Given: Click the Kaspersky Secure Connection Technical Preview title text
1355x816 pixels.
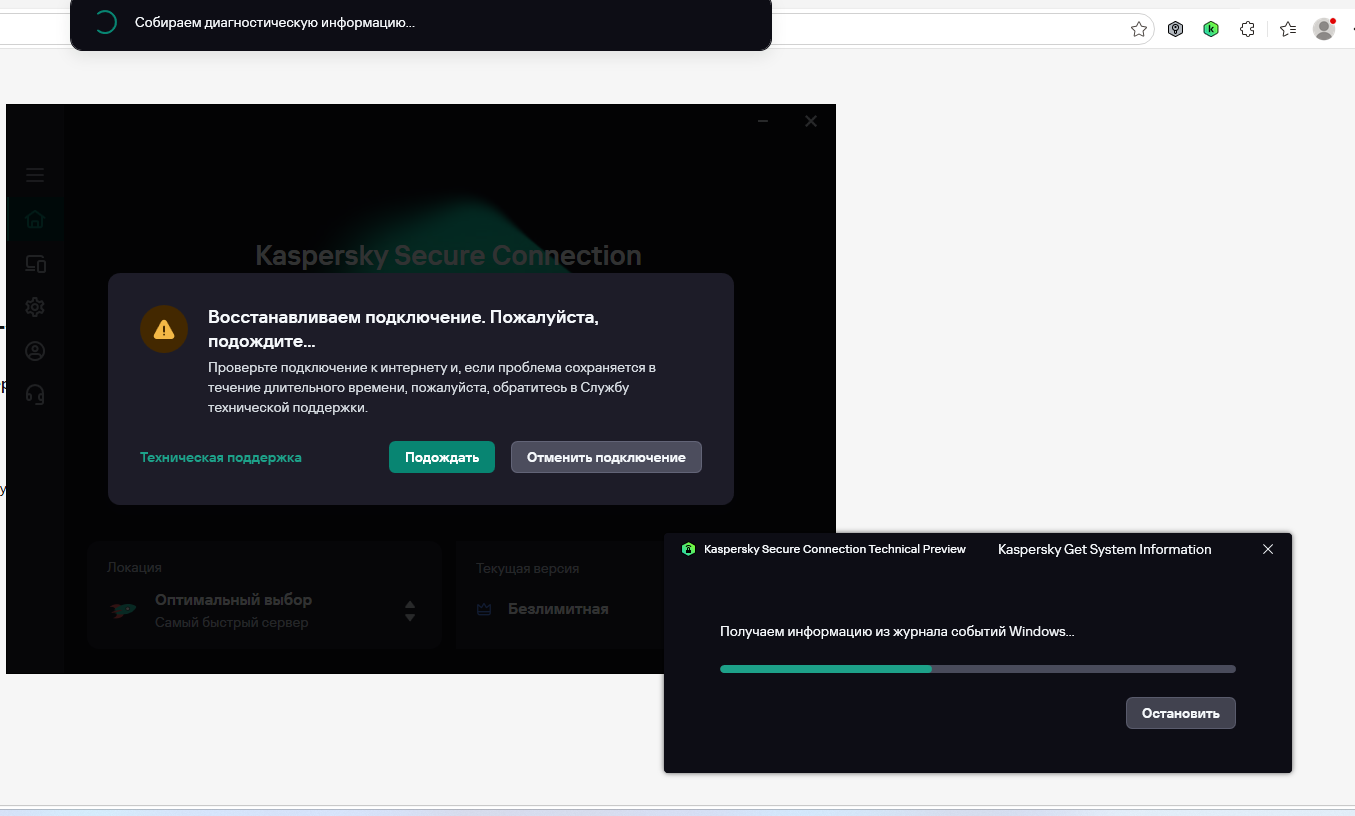Looking at the screenshot, I should (835, 549).
